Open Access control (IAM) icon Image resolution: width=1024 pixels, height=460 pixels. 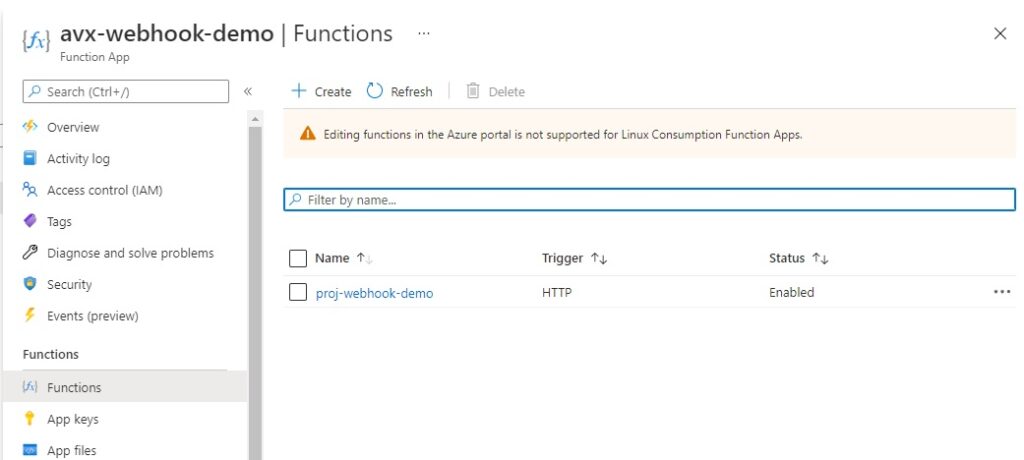[x=30, y=189]
